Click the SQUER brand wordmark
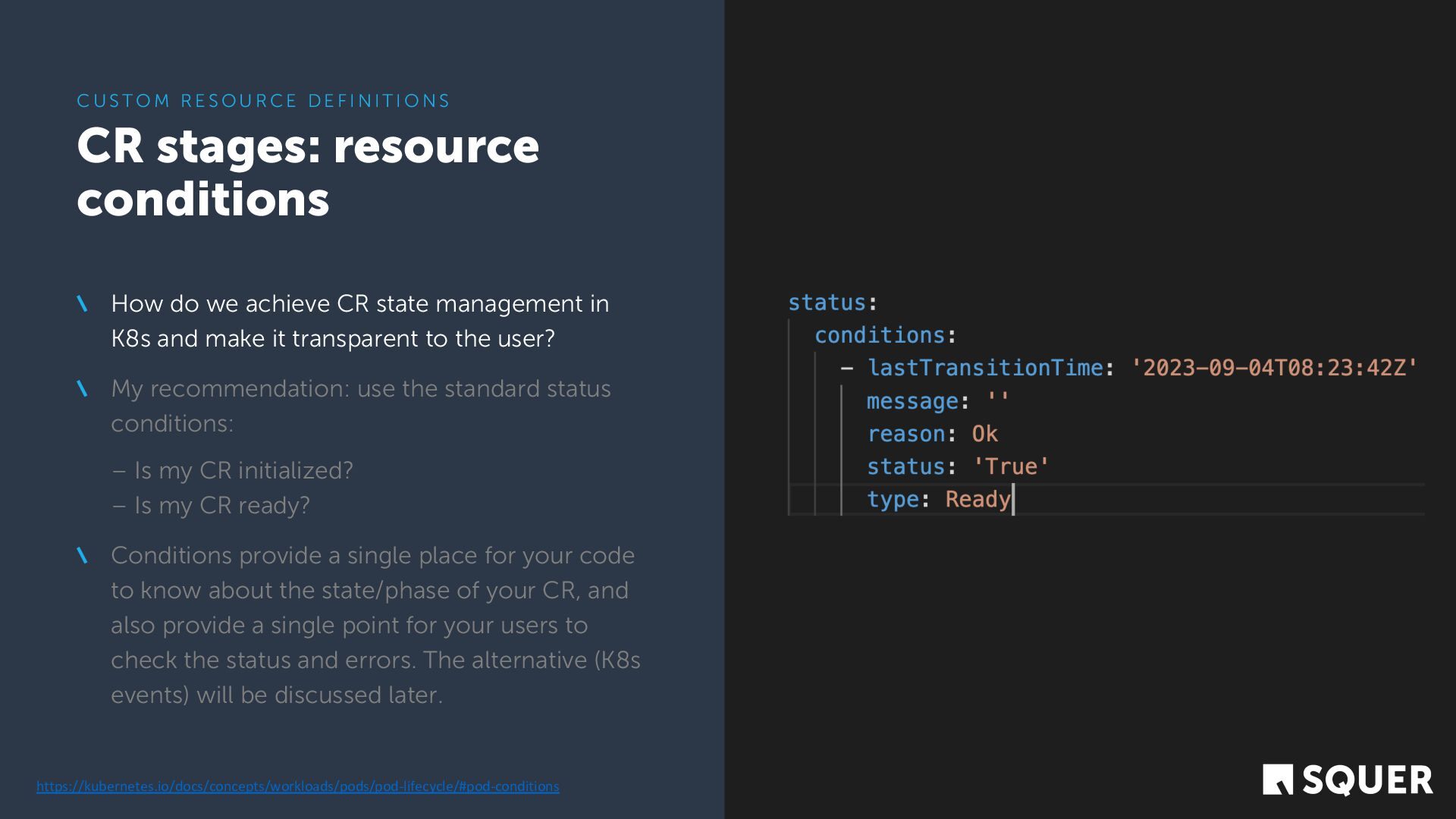1456x819 pixels. click(1367, 780)
